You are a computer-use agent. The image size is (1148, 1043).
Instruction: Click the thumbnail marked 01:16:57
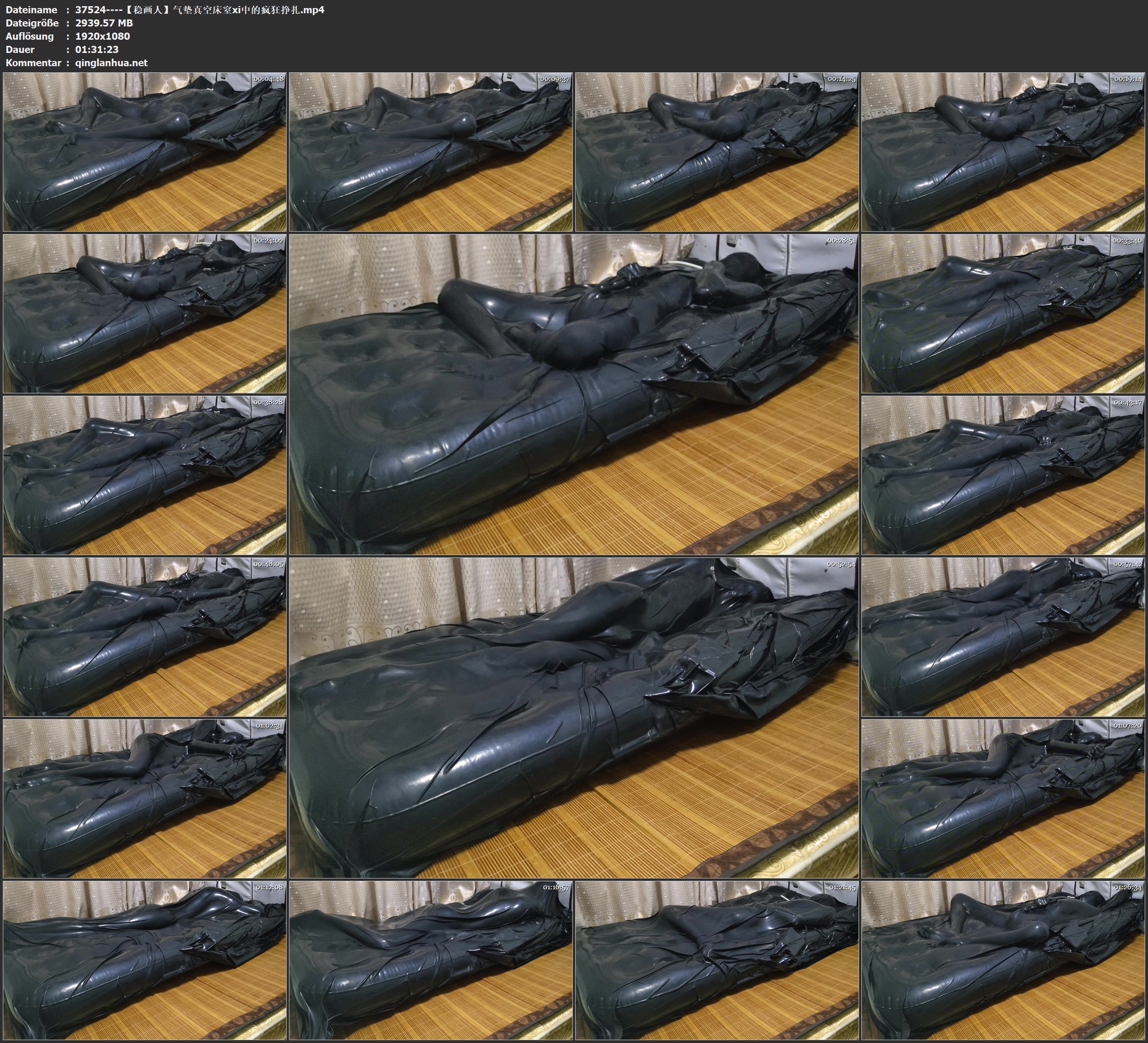tap(431, 960)
